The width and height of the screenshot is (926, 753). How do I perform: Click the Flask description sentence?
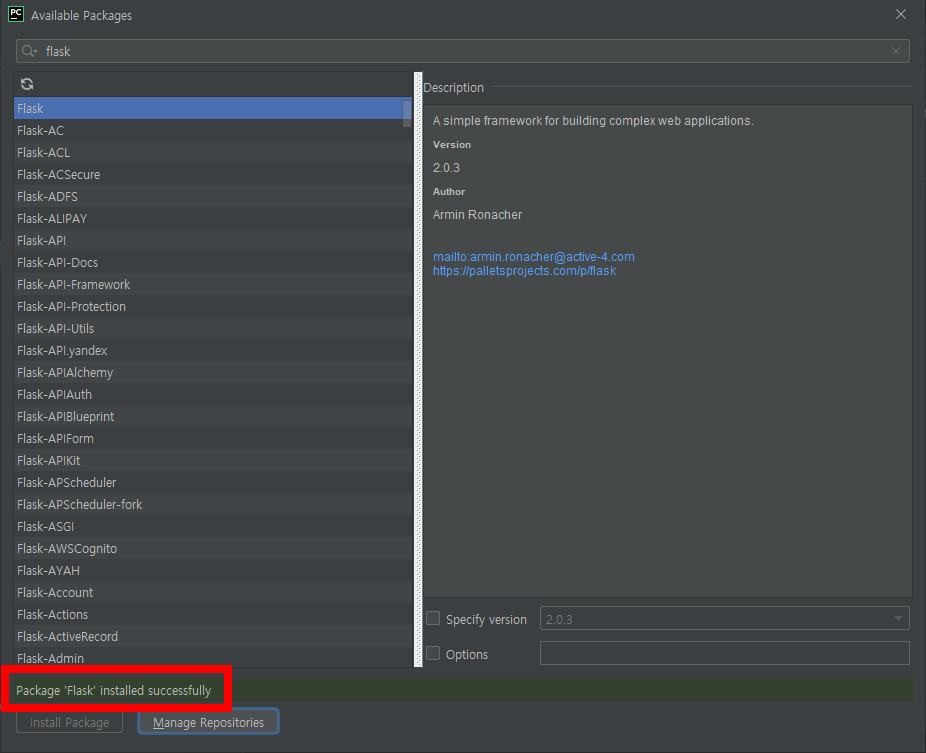(593, 121)
